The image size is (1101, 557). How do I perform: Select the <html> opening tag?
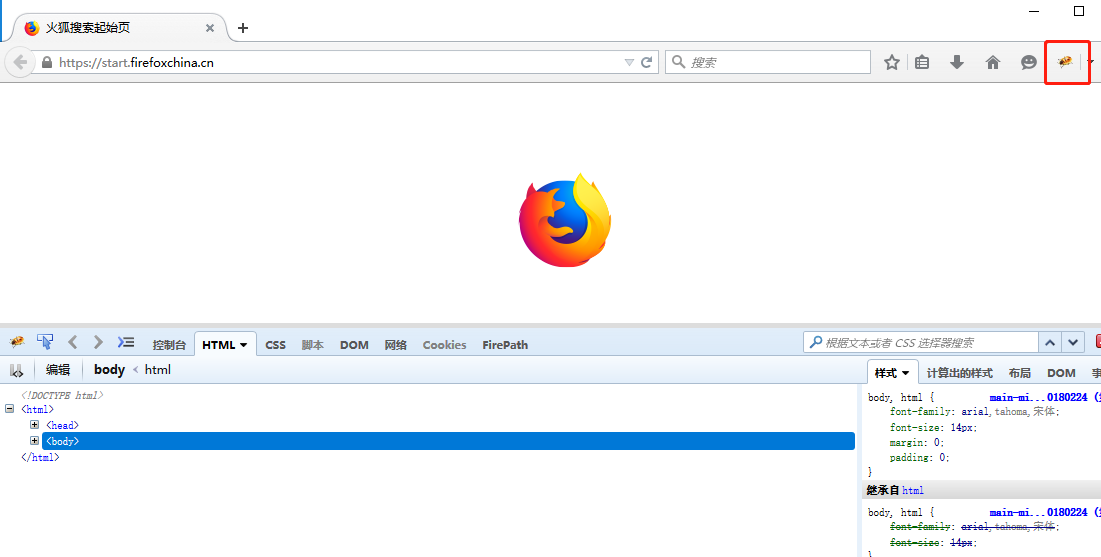pyautogui.click(x=37, y=409)
